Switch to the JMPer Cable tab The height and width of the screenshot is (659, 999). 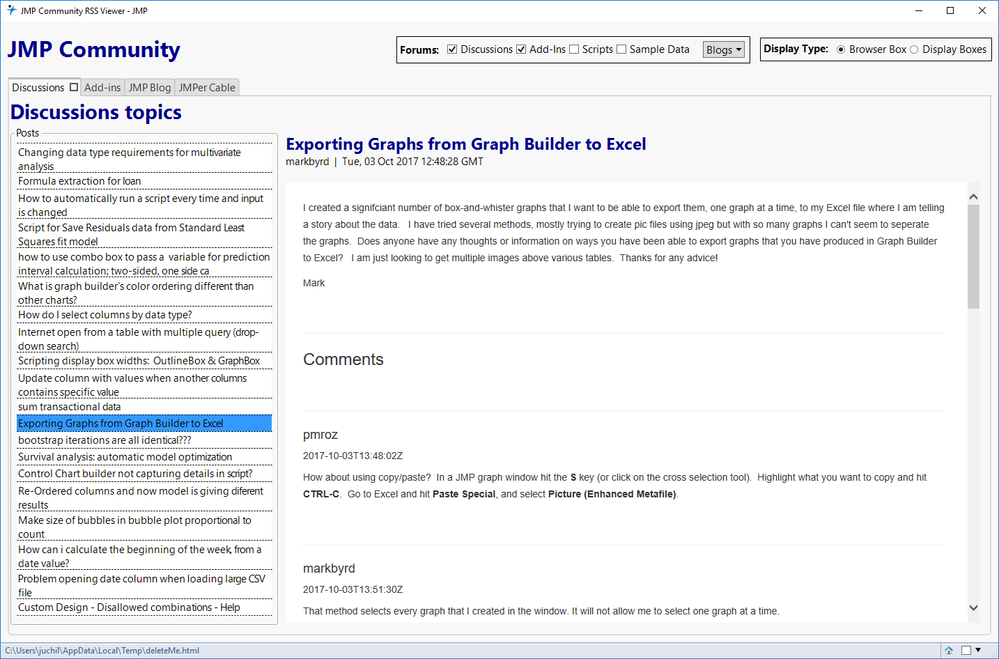coord(207,87)
